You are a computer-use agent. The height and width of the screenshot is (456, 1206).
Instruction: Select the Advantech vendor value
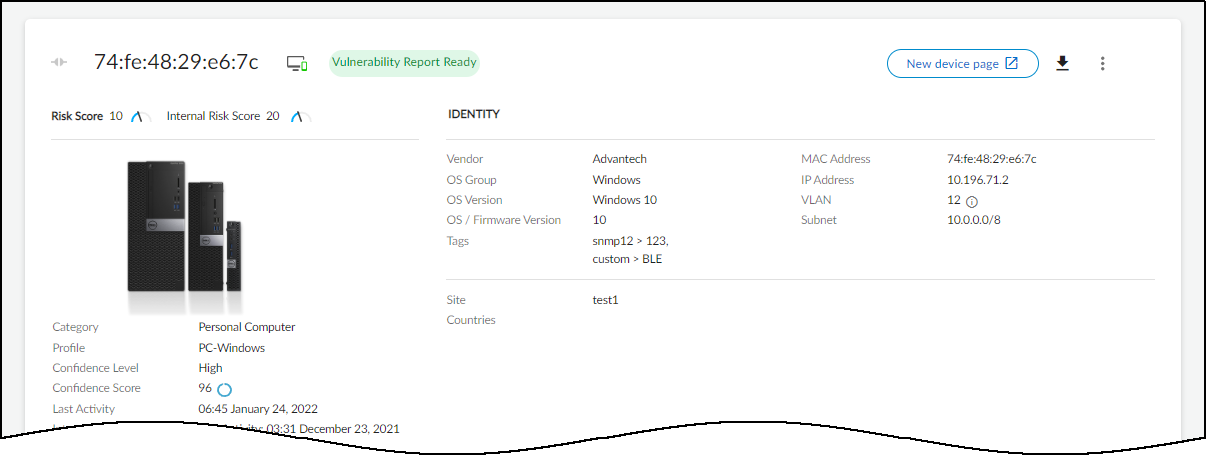point(620,159)
